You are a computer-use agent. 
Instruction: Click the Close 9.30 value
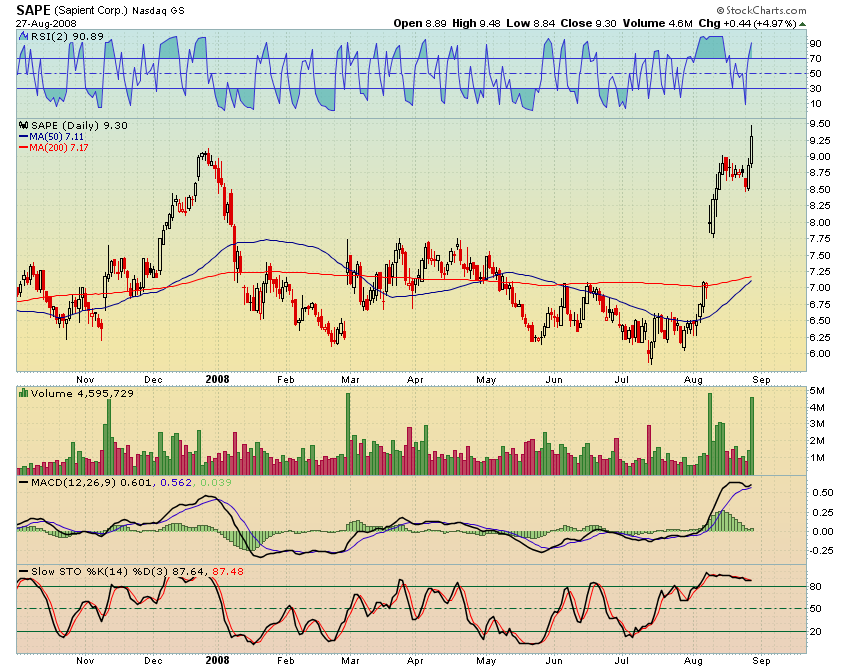(588, 23)
